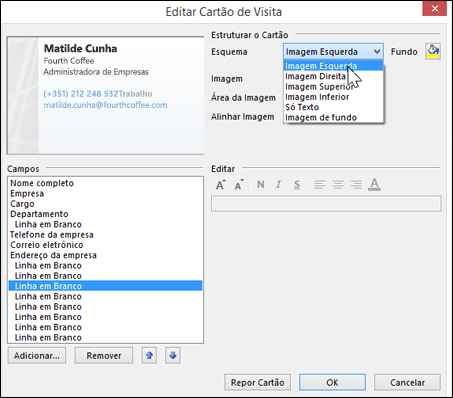The width and height of the screenshot is (453, 398).
Task: Choose Só Texto layout option
Action: tap(333, 107)
